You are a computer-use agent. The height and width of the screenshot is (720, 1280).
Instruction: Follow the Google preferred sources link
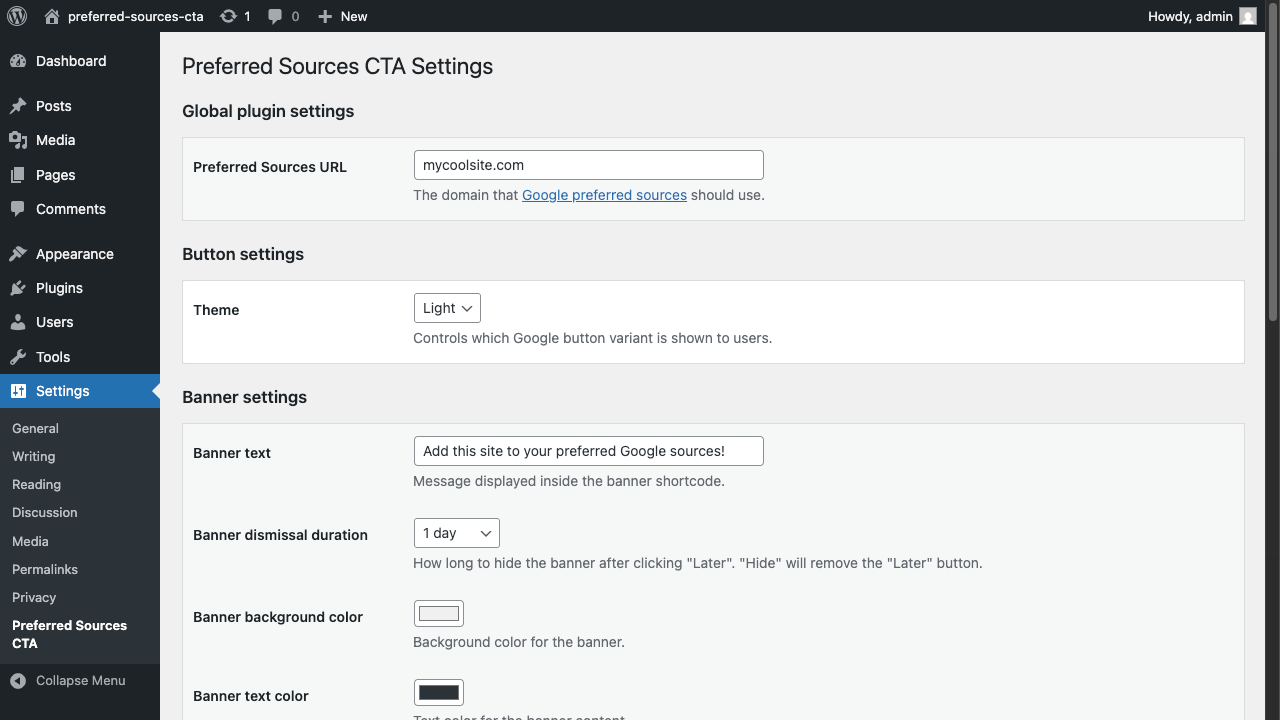click(604, 195)
